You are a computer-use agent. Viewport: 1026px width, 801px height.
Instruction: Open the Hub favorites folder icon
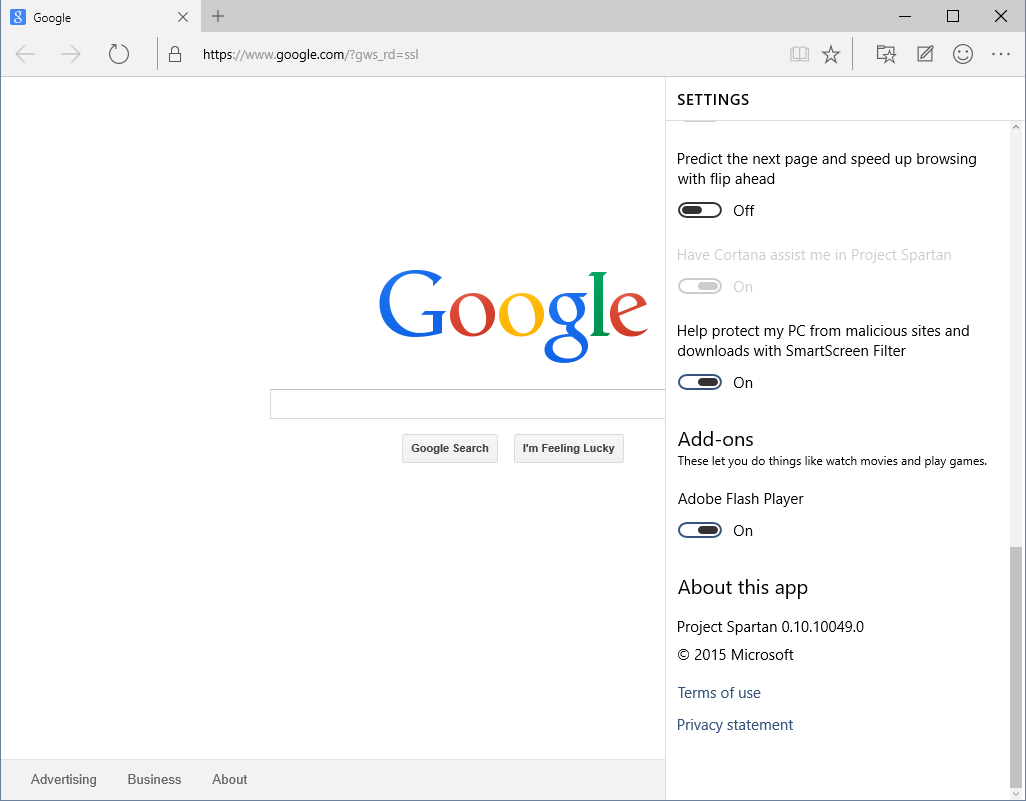(x=886, y=54)
